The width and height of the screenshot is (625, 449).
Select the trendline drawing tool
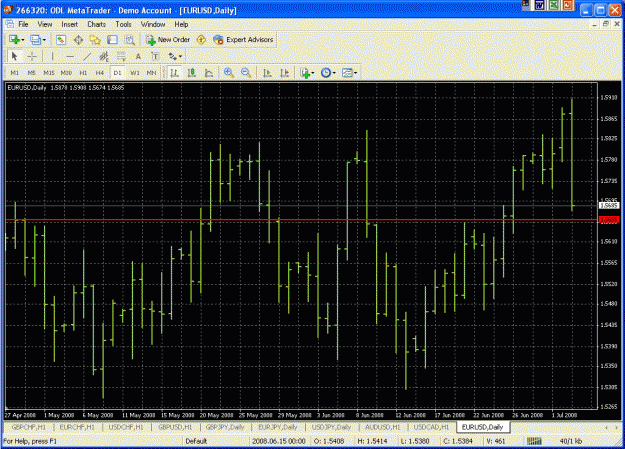coord(87,56)
